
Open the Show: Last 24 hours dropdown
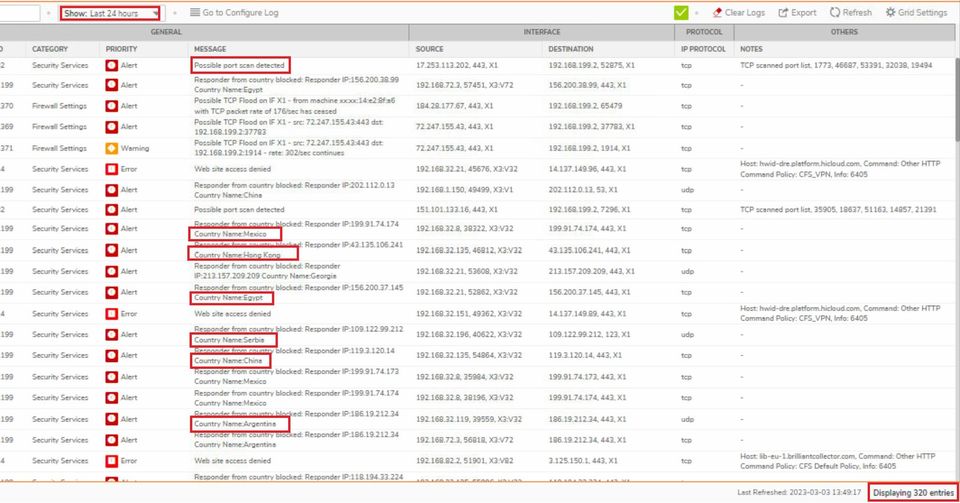click(x=110, y=13)
